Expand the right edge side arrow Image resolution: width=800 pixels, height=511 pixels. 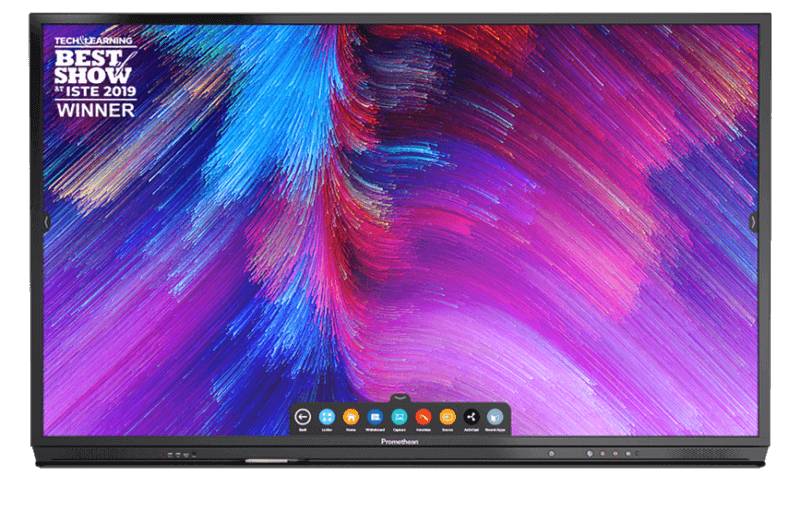(x=754, y=222)
